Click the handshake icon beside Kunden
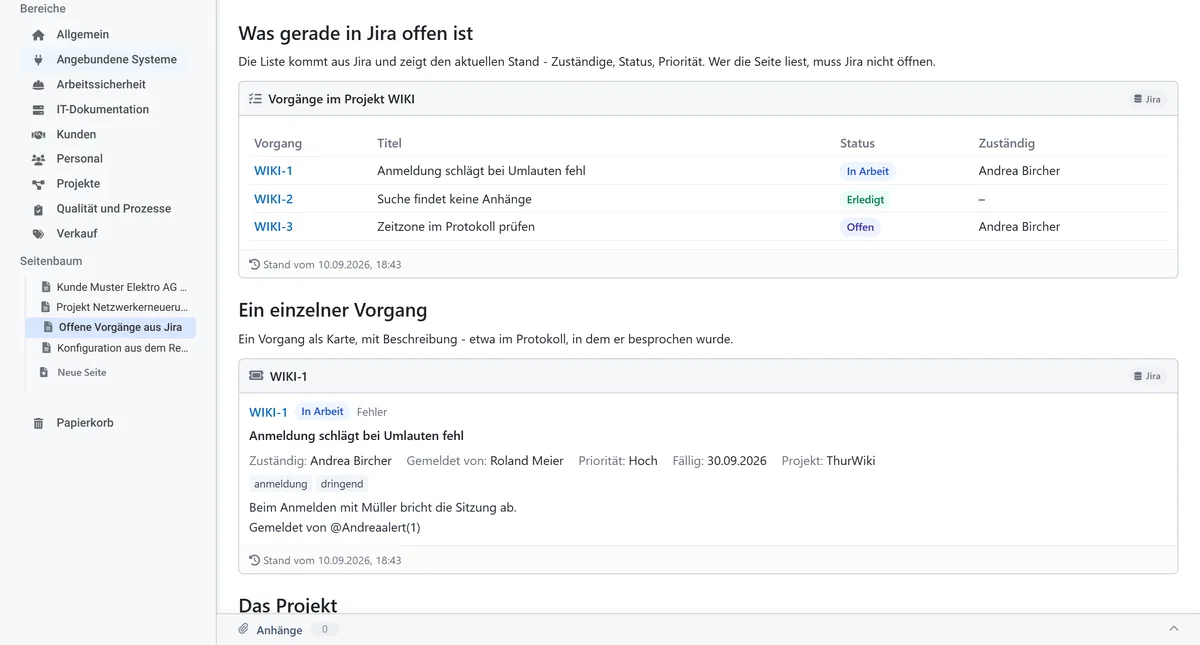The height and width of the screenshot is (645, 1200). pos(39,135)
